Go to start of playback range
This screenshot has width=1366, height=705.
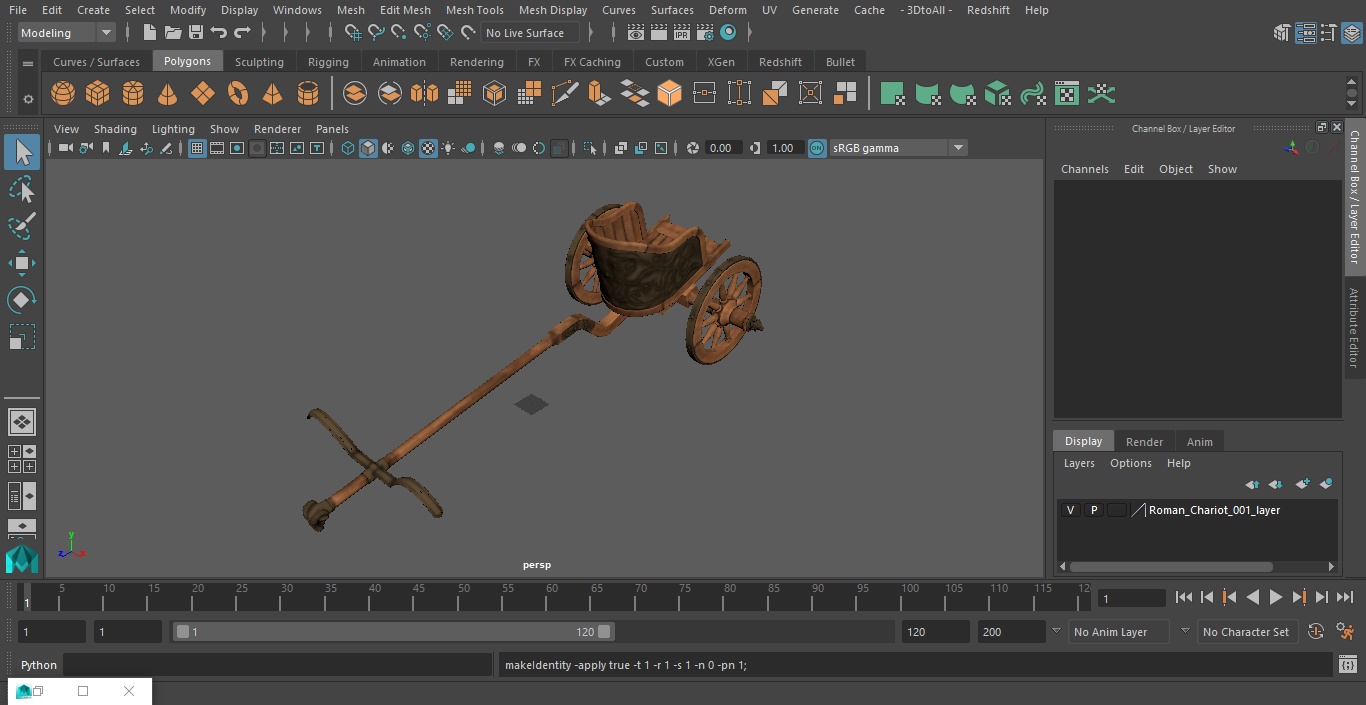point(1183,597)
